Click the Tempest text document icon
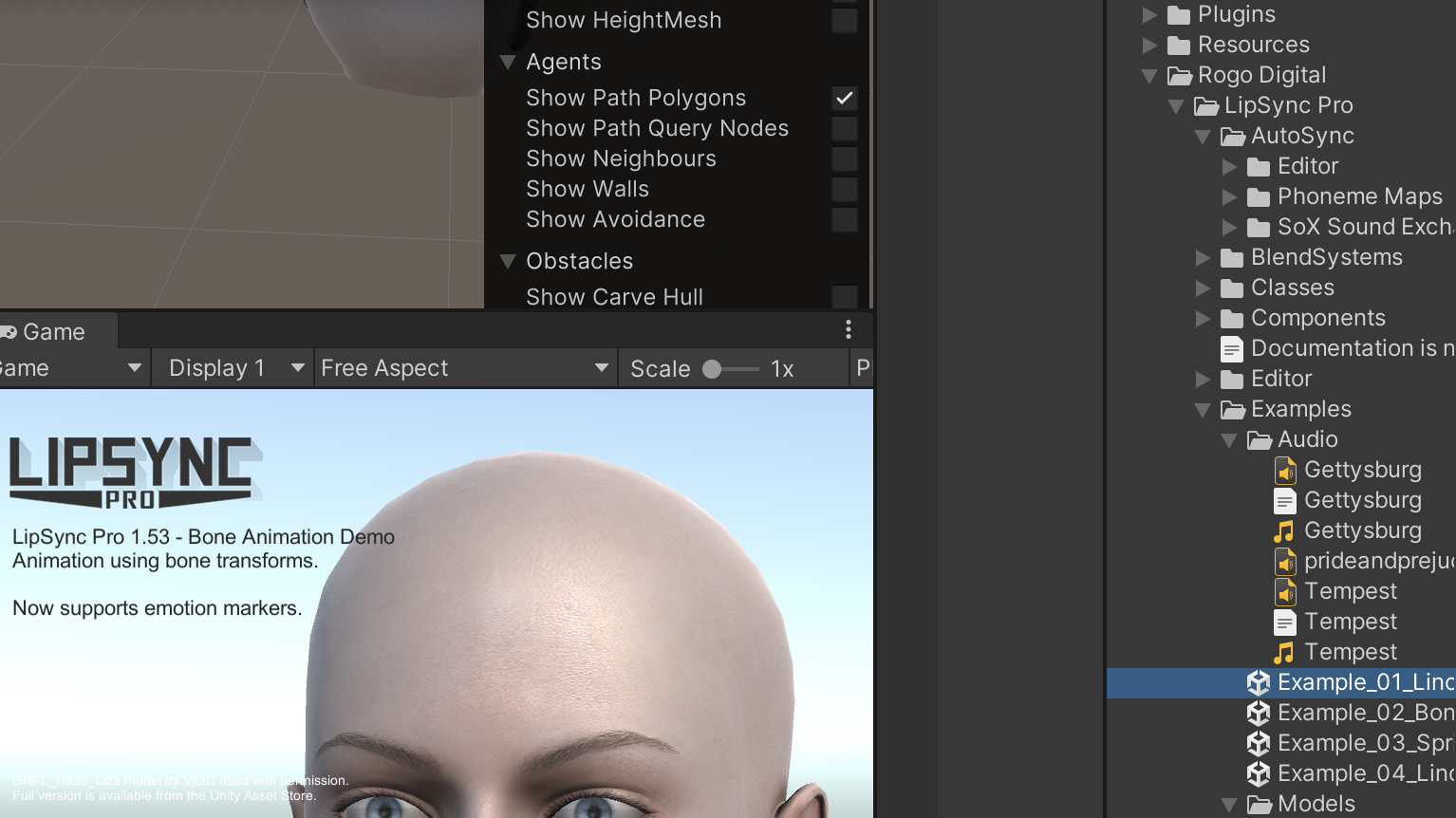The height and width of the screenshot is (818, 1456). click(1285, 622)
